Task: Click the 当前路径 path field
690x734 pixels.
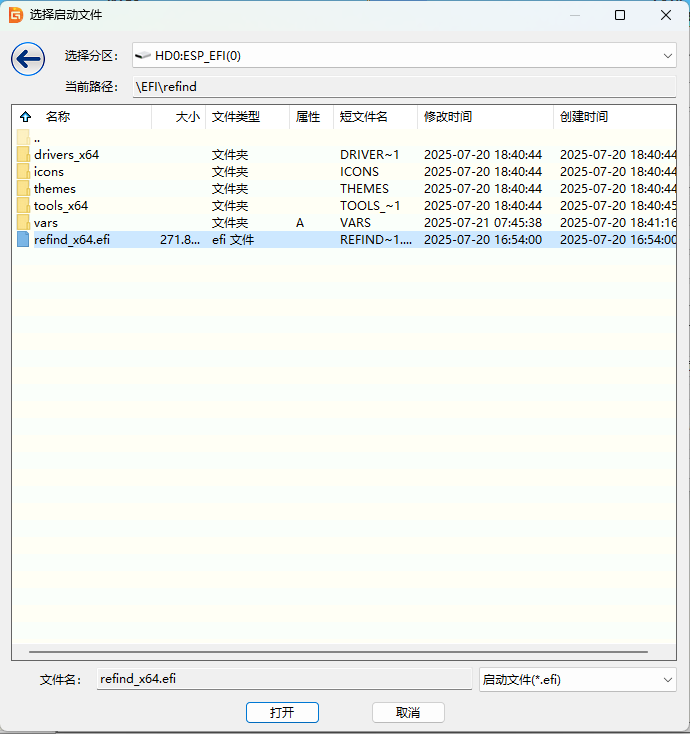Action: point(403,87)
